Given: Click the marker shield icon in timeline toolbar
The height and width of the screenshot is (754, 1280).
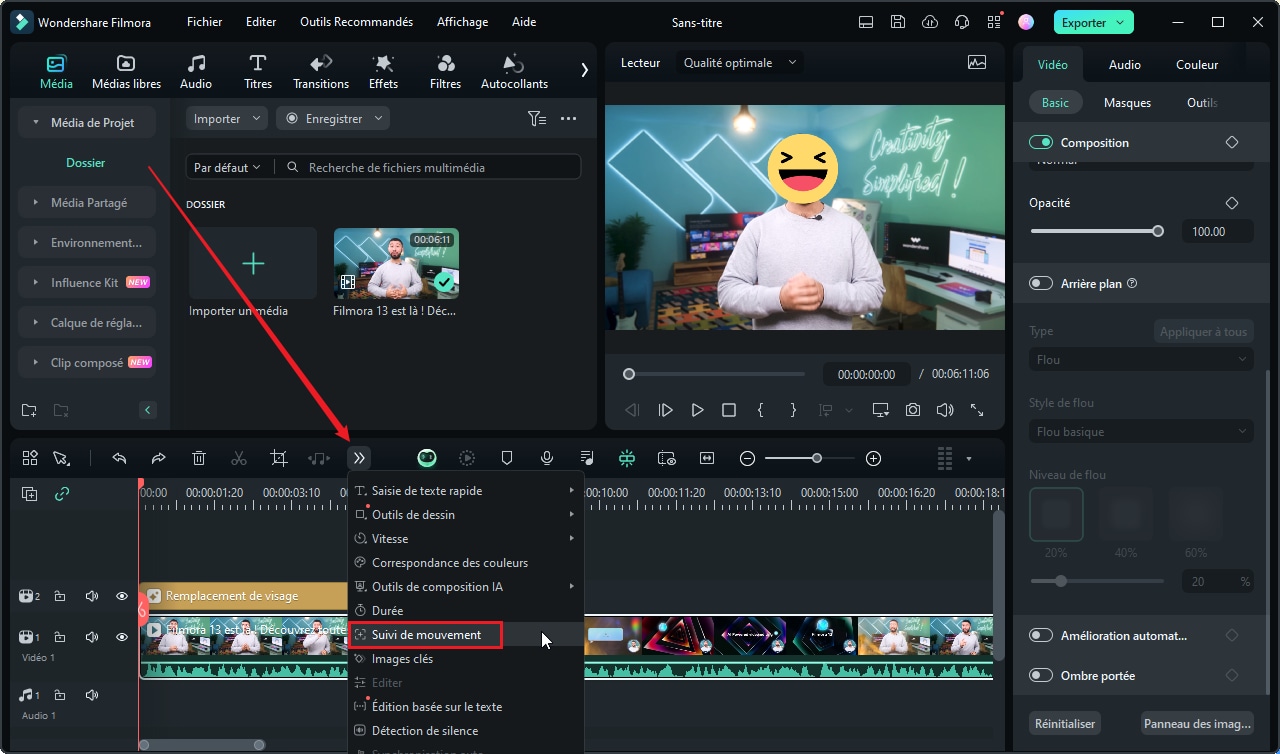Looking at the screenshot, I should pyautogui.click(x=507, y=458).
